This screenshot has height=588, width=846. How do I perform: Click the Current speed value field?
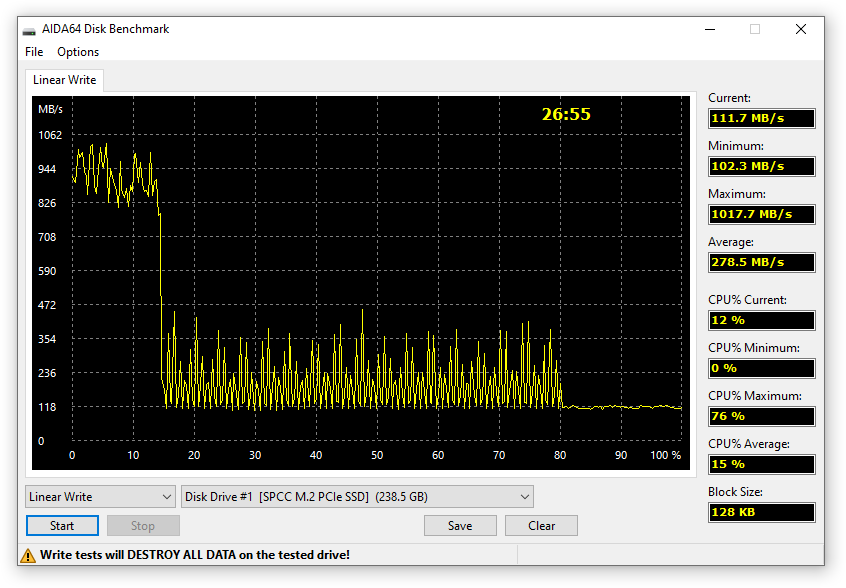click(x=761, y=119)
